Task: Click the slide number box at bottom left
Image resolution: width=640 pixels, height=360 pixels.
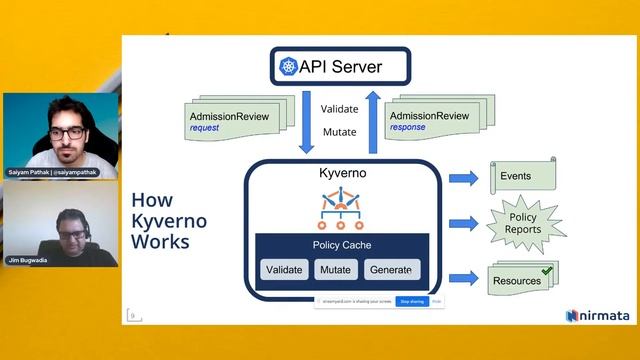Action: point(134,315)
